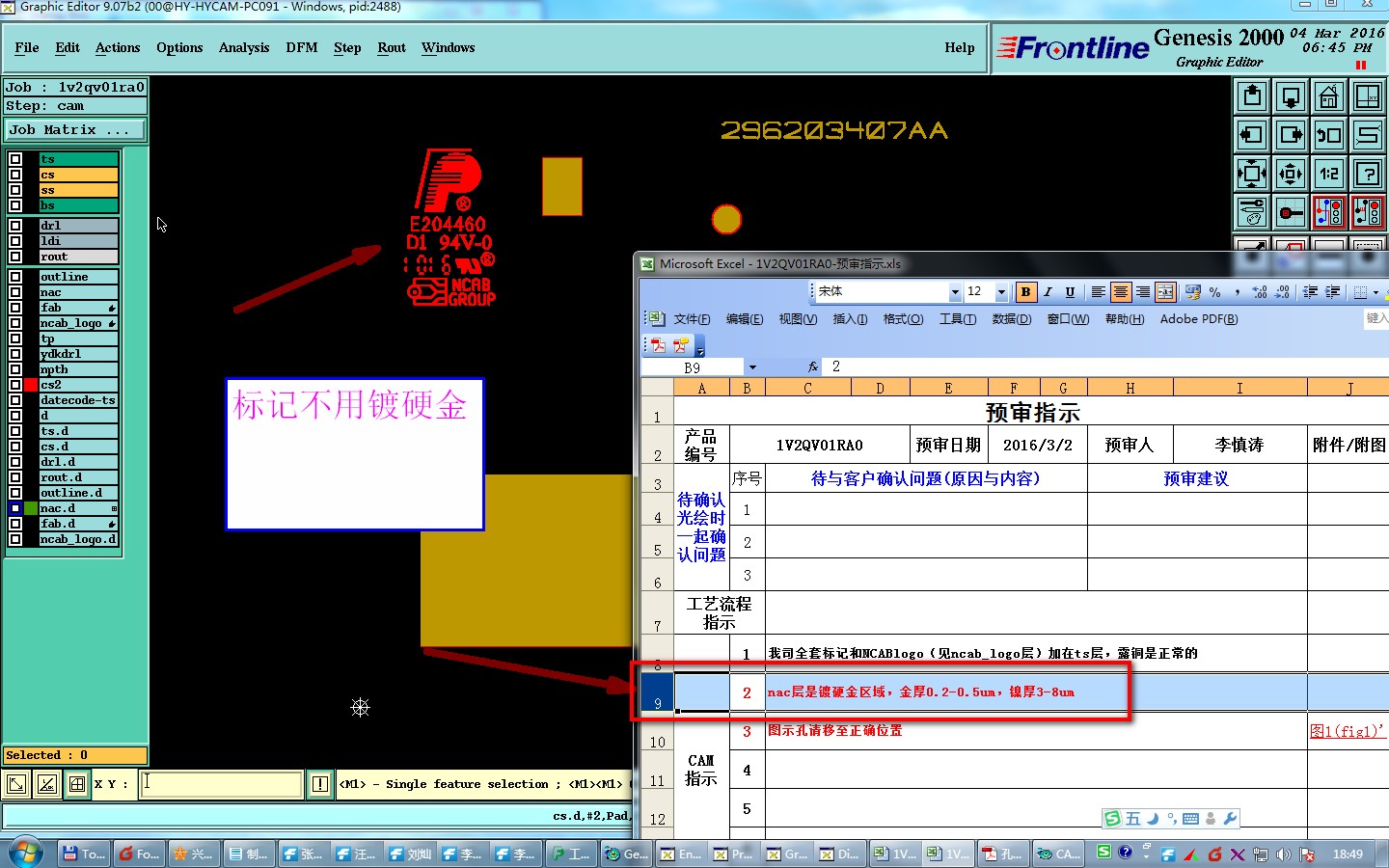
Task: Click the pan left view icon
Action: pos(1252,135)
